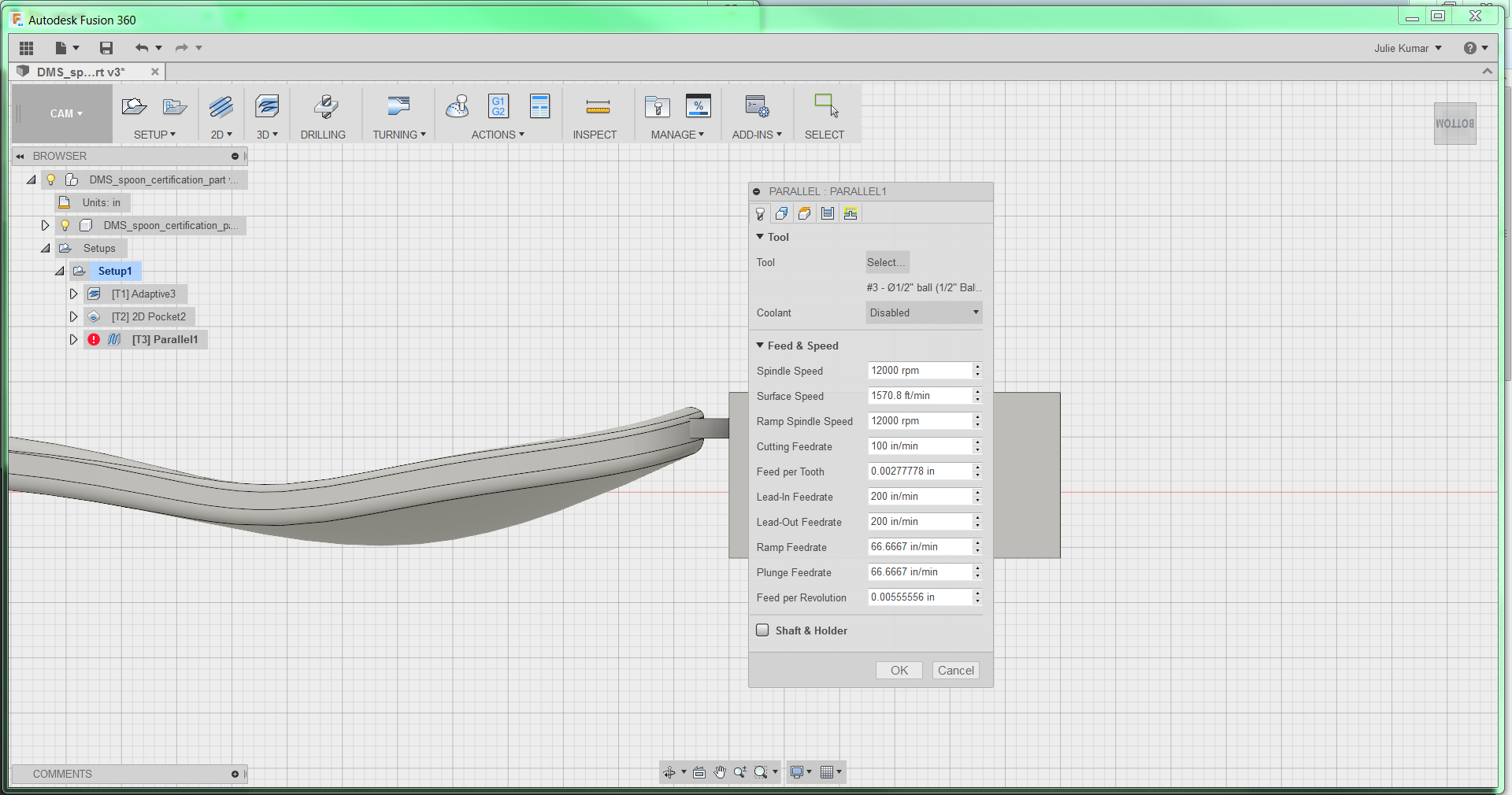Open the Task Manager percent icon
The image size is (1512, 795).
tap(699, 106)
